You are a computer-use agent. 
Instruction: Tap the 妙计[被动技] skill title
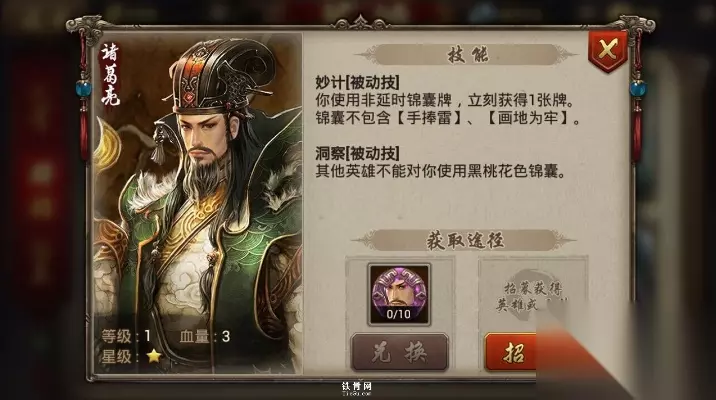pyautogui.click(x=358, y=82)
